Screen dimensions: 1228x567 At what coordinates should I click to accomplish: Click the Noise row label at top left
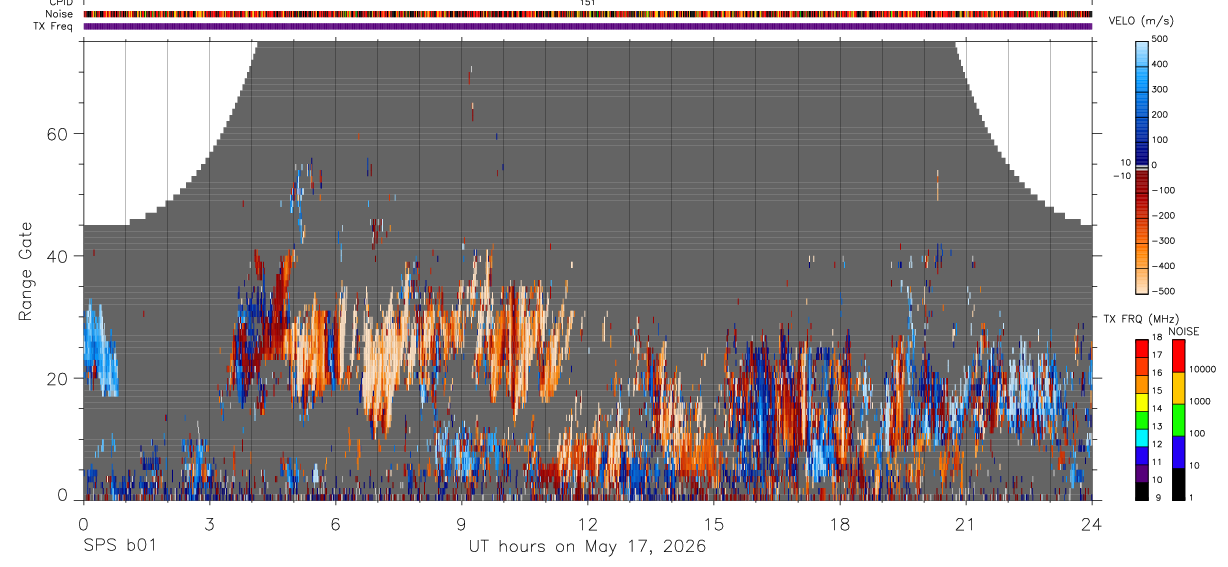coord(61,14)
